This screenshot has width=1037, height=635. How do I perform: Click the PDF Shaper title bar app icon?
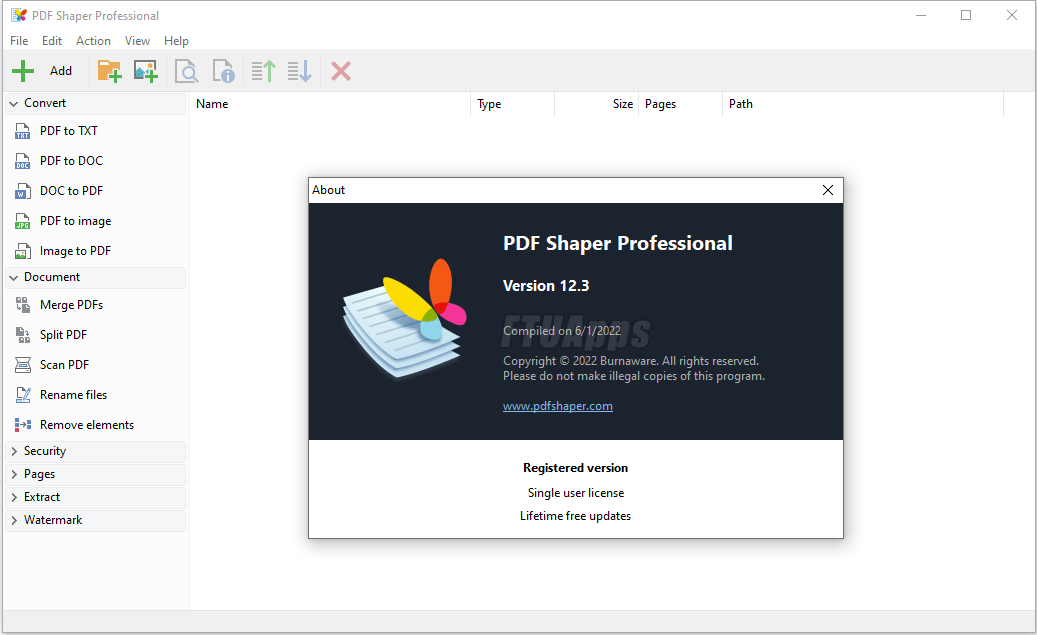[19, 15]
